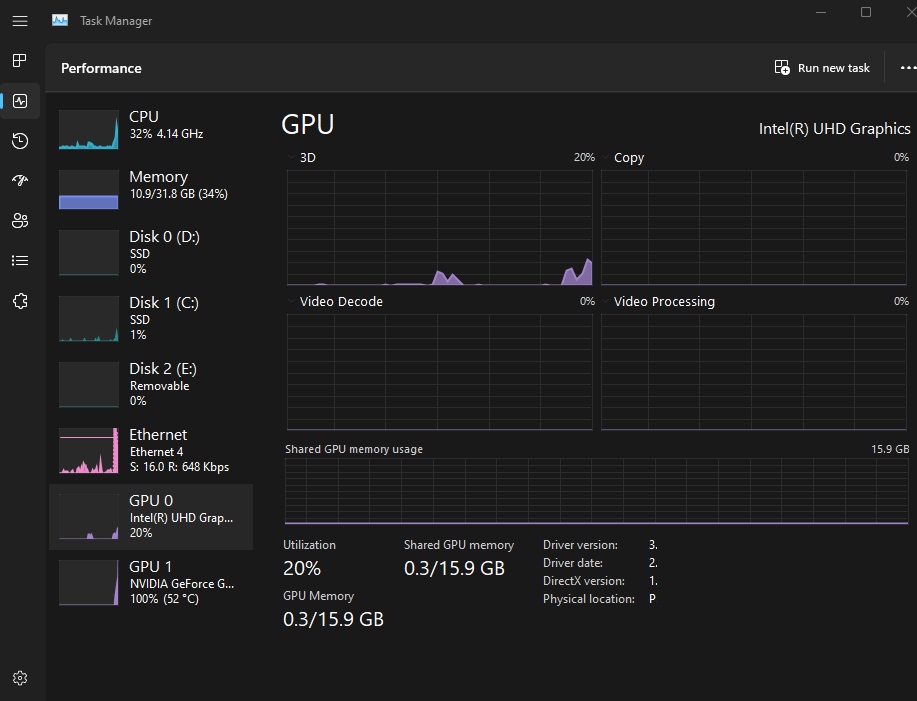Click the Intel(R) UHD Graphics title
The height and width of the screenshot is (701, 917).
click(834, 129)
